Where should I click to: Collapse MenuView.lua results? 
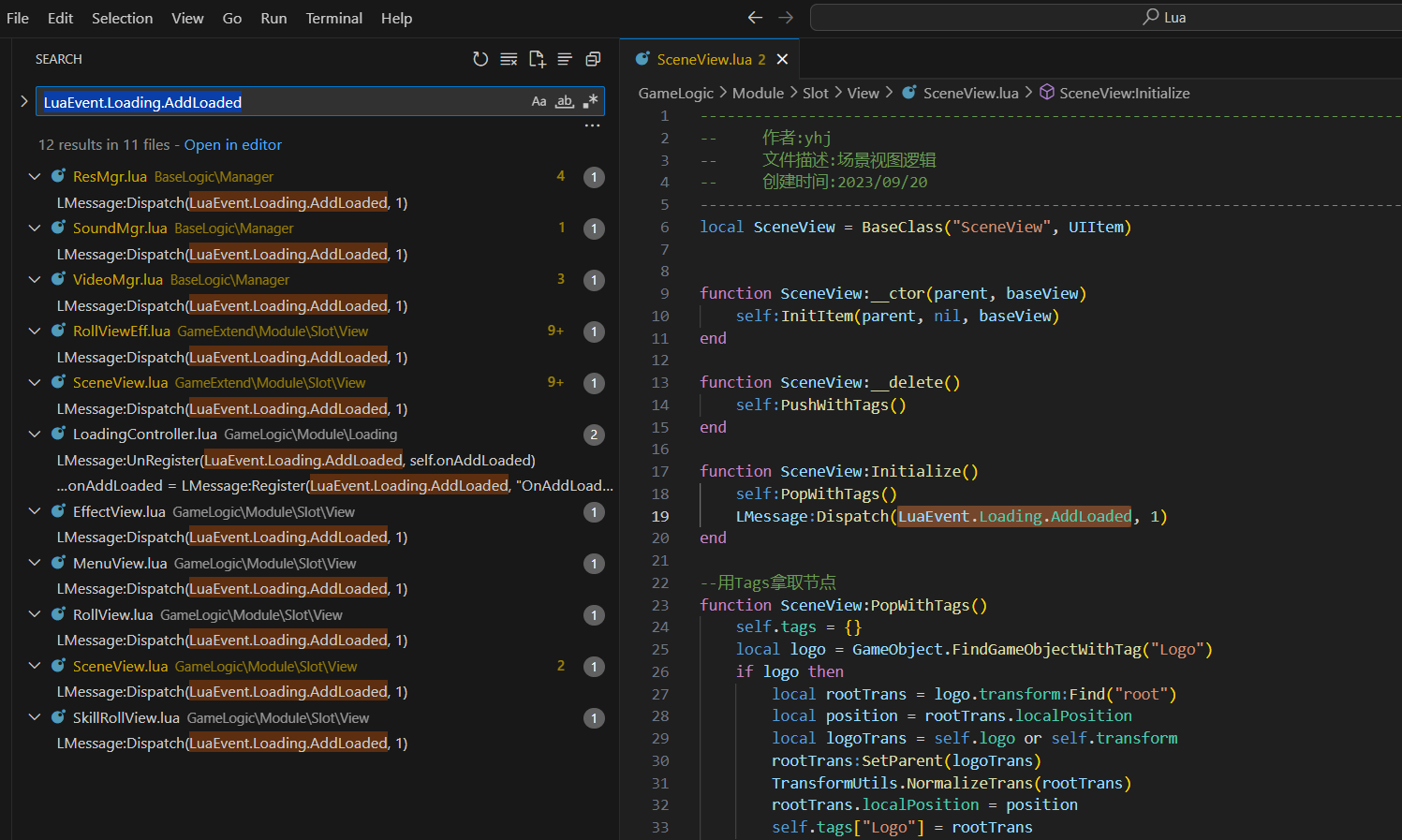[35, 563]
